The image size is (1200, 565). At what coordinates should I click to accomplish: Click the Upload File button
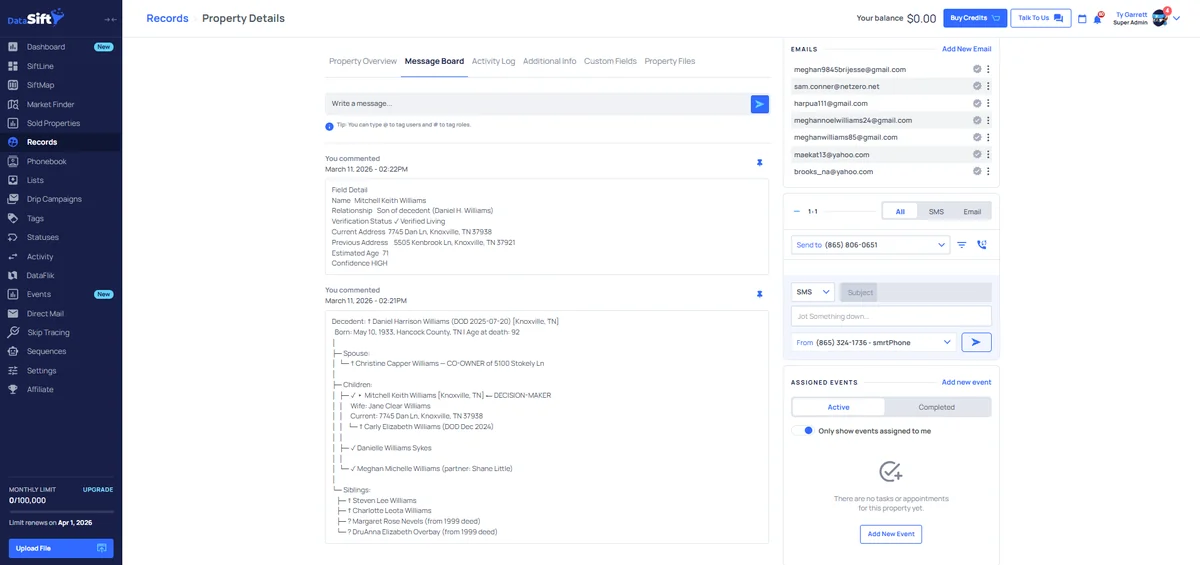61,548
